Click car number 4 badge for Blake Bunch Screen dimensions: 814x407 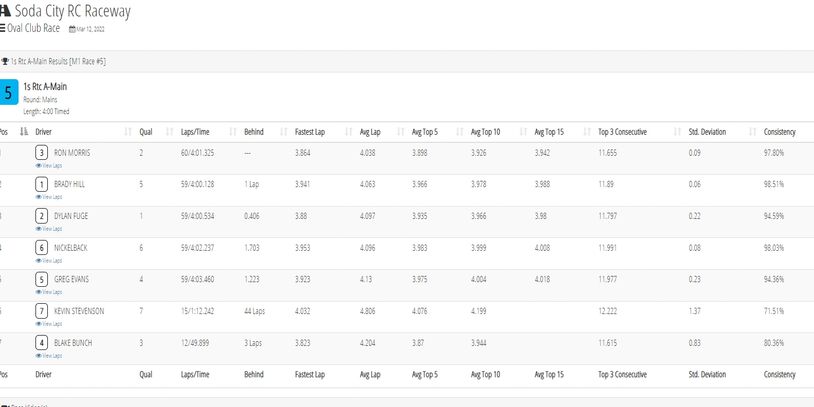pyautogui.click(x=42, y=343)
